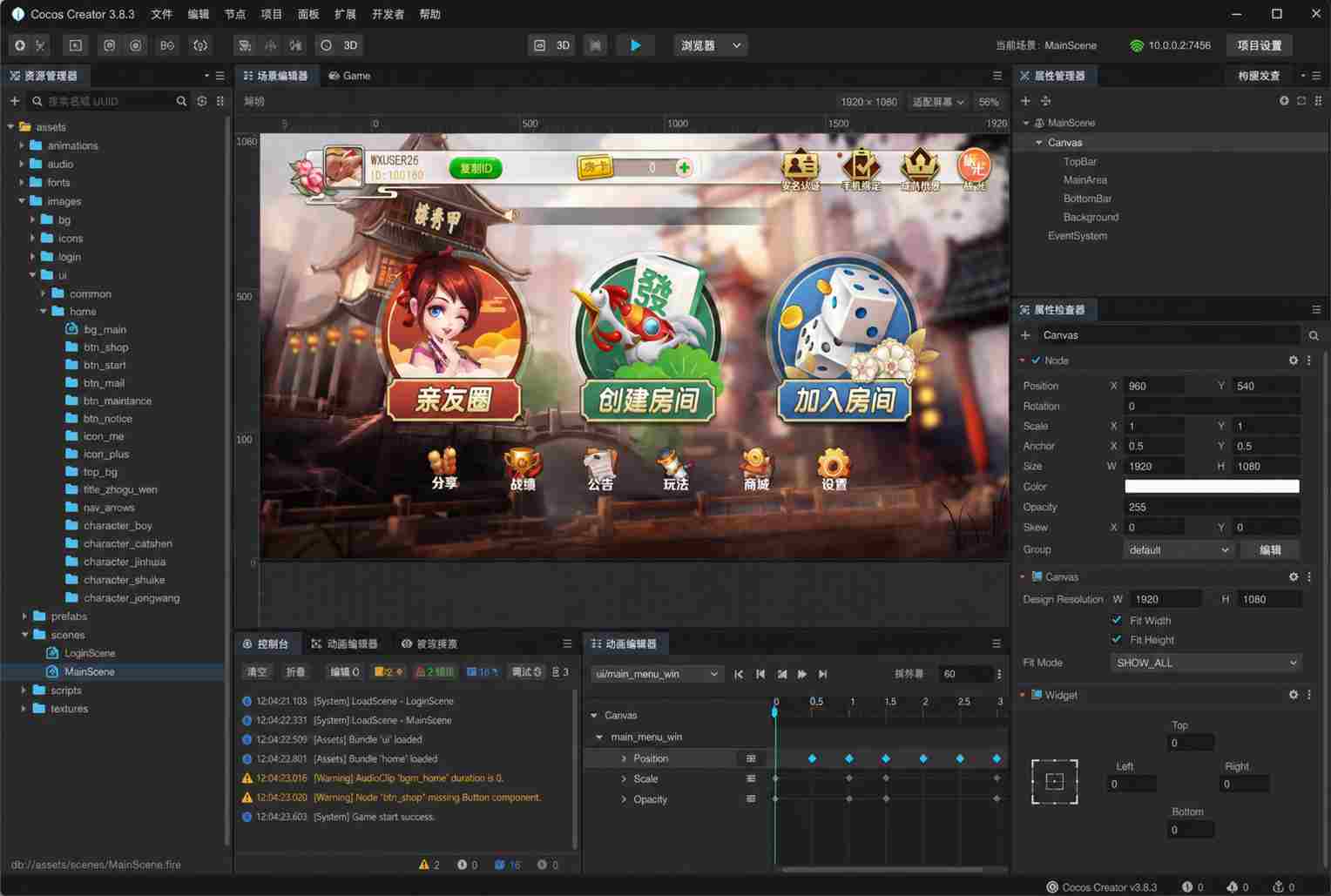1331x896 pixels.
Task: Click the Wi-Fi preview address icon
Action: coord(1136,45)
